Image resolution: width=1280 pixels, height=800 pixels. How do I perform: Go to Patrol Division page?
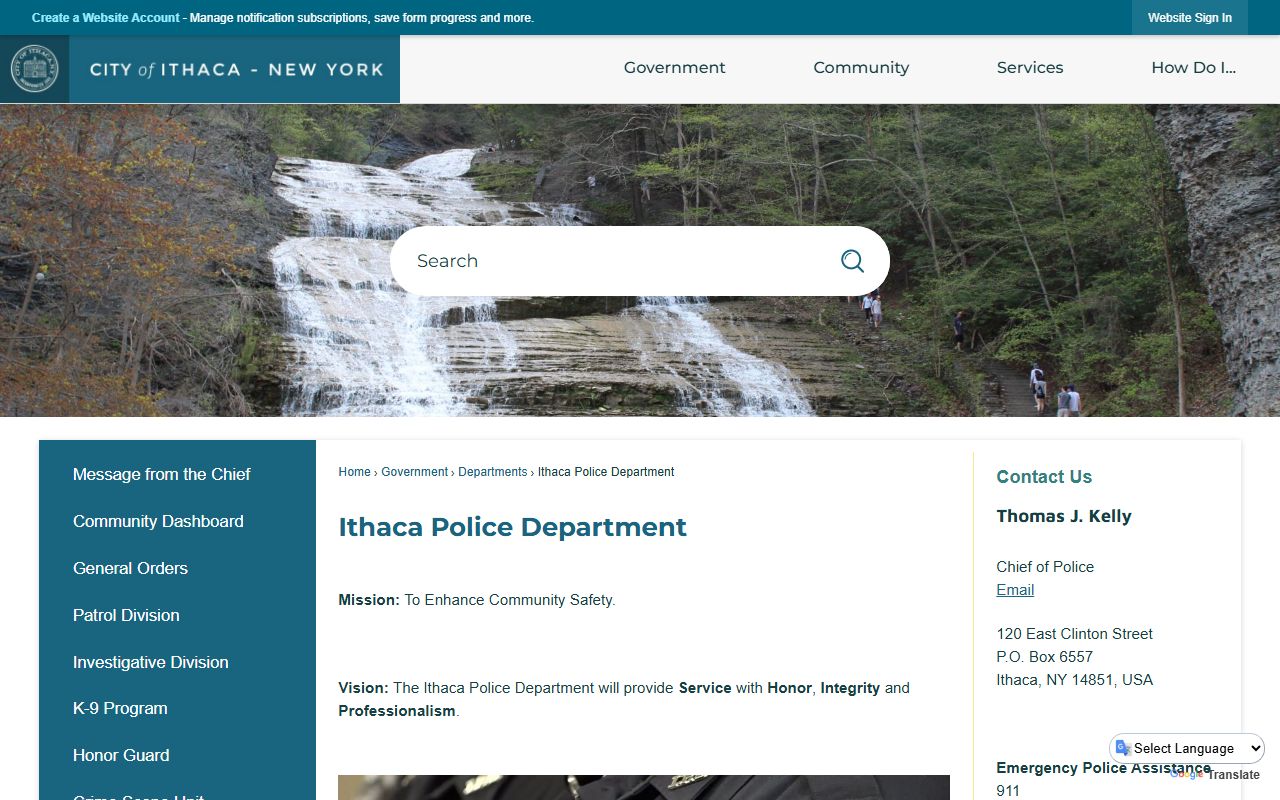coord(126,615)
